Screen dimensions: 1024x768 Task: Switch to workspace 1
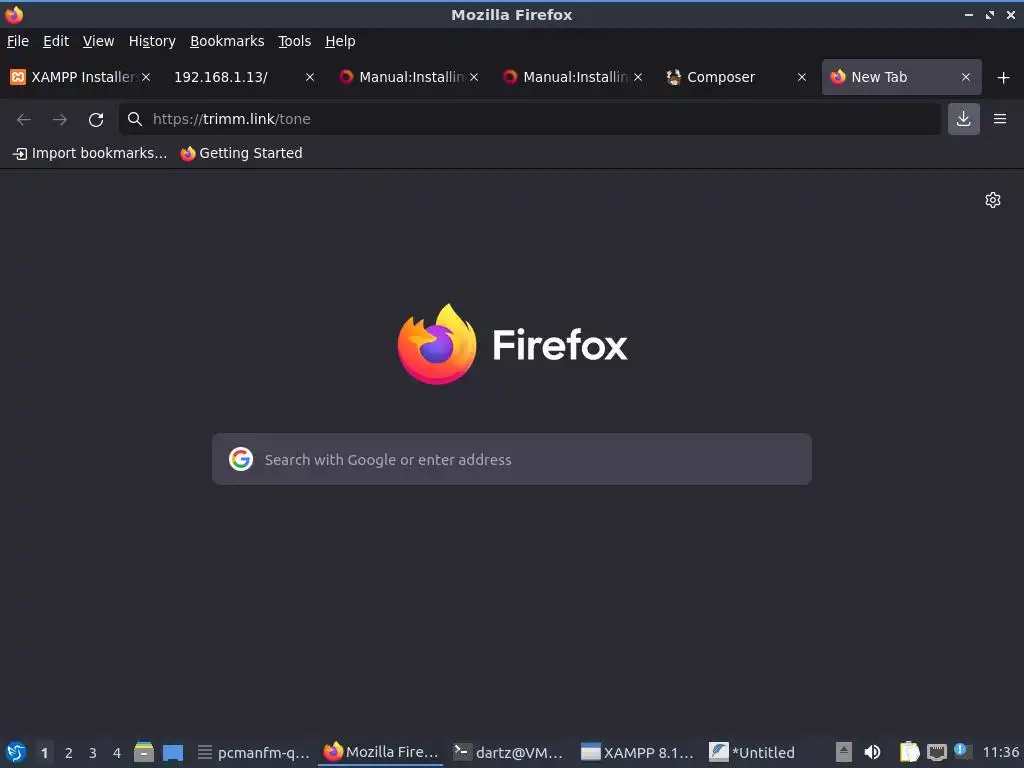point(44,752)
